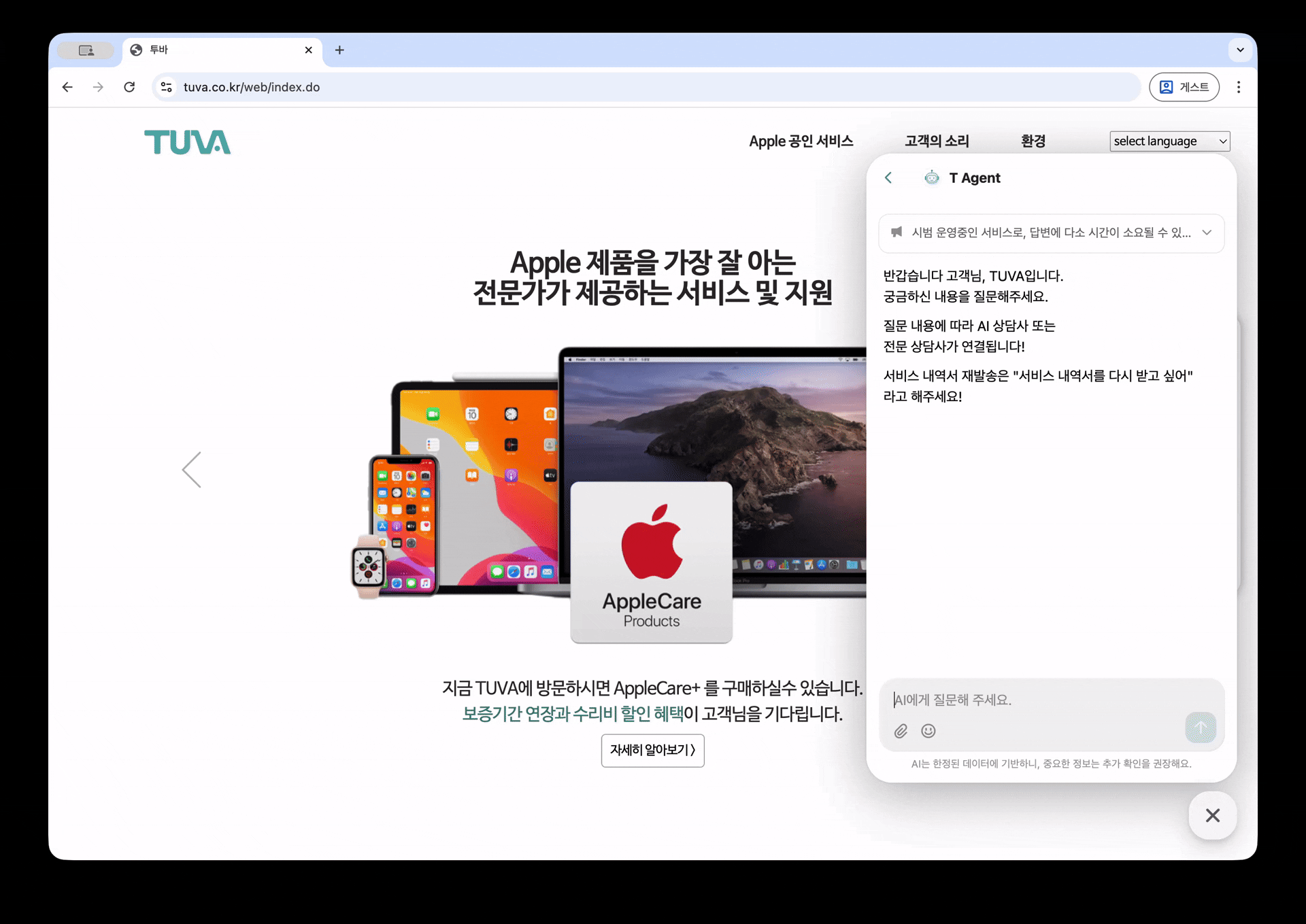This screenshot has height=924, width=1306.
Task: Open the Apple 공인 서비스 menu
Action: (x=801, y=141)
